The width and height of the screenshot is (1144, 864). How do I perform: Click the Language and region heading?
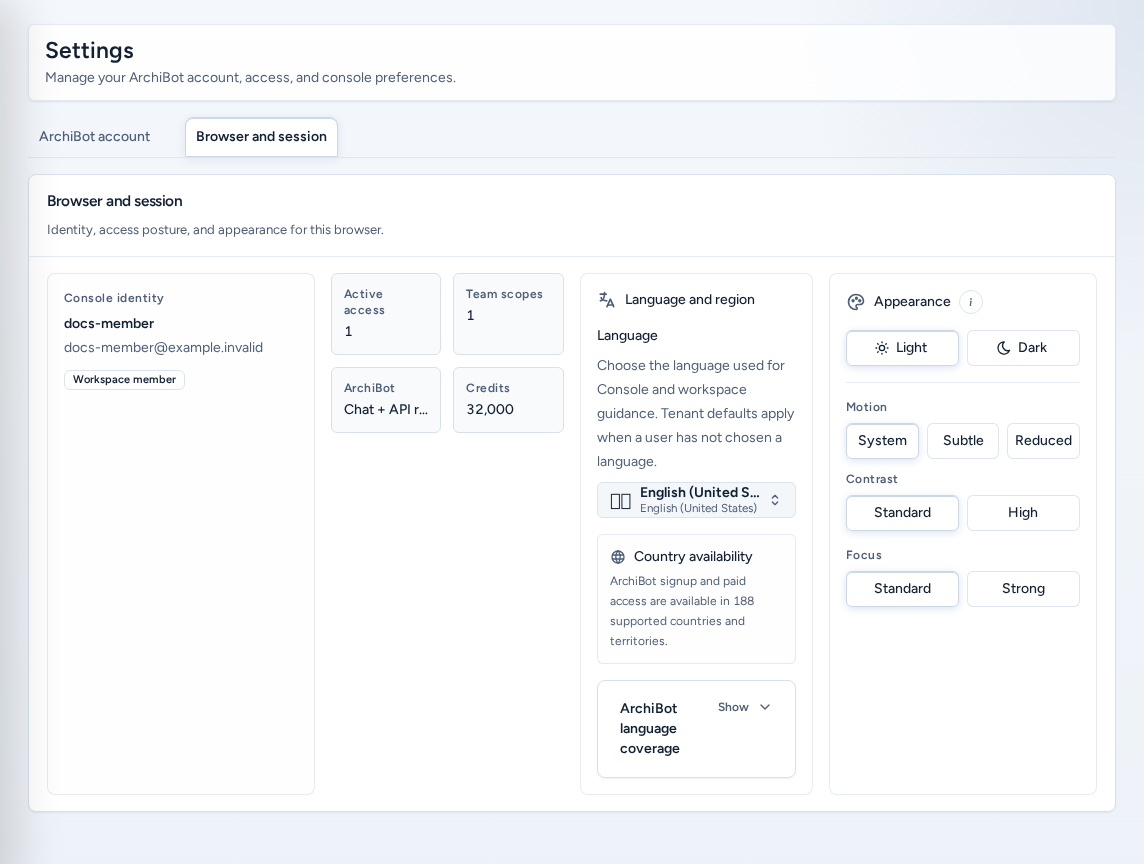click(x=689, y=299)
